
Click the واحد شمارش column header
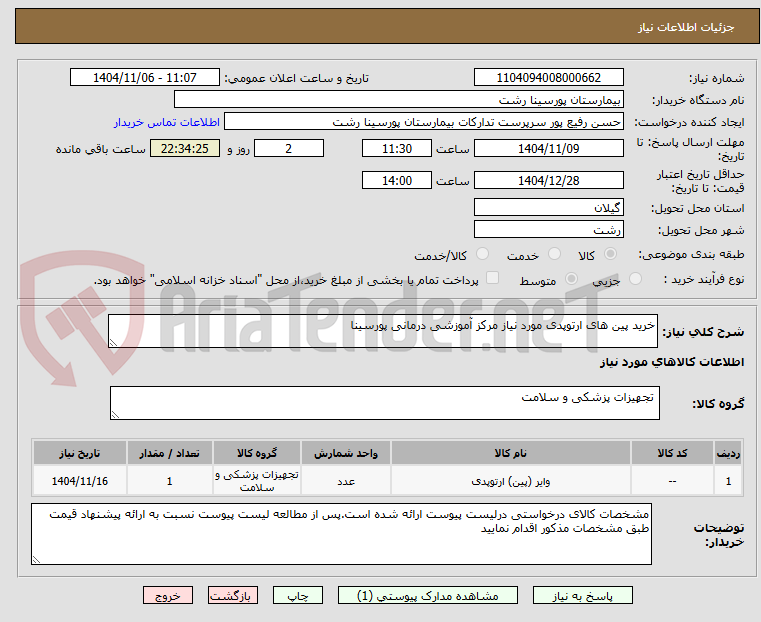tap(346, 453)
